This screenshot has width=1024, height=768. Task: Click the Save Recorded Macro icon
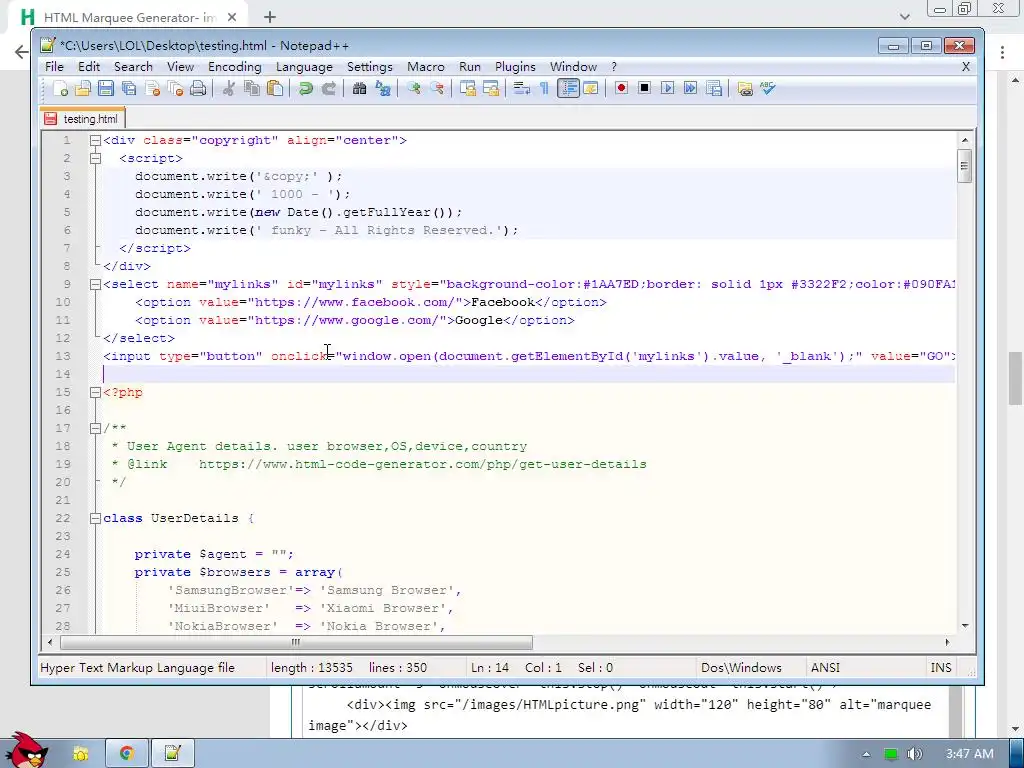click(x=714, y=88)
